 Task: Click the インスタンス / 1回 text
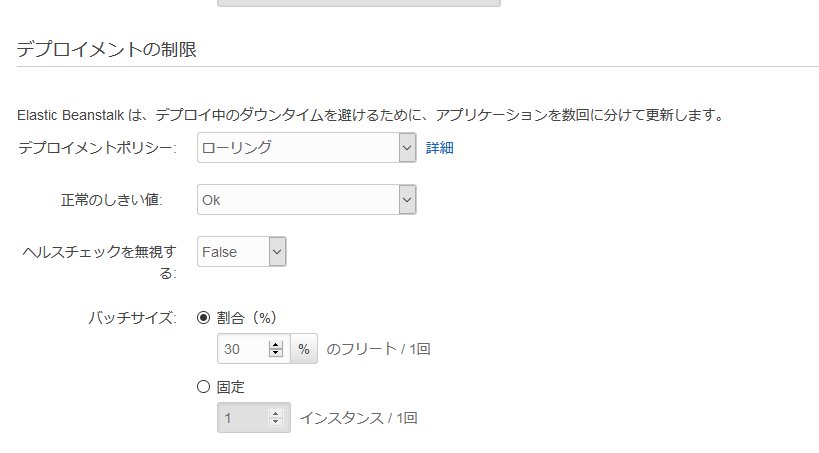pos(358,418)
